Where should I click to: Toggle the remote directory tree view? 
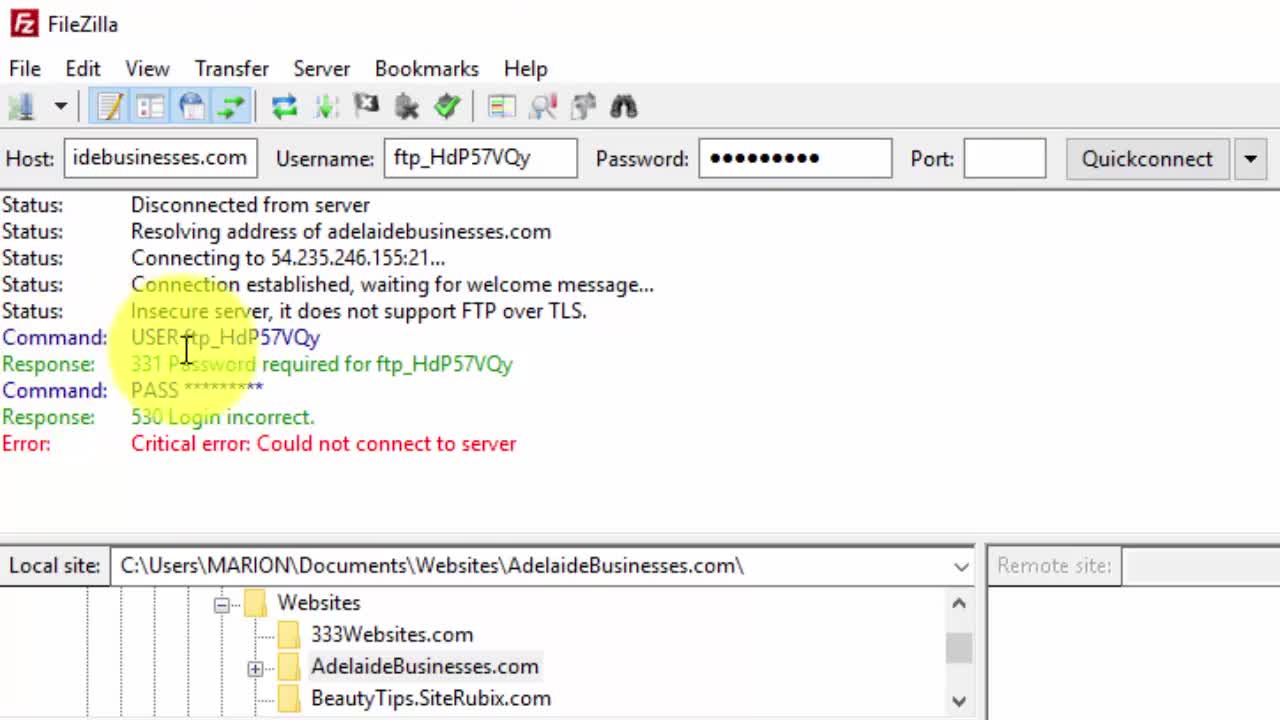tap(191, 106)
